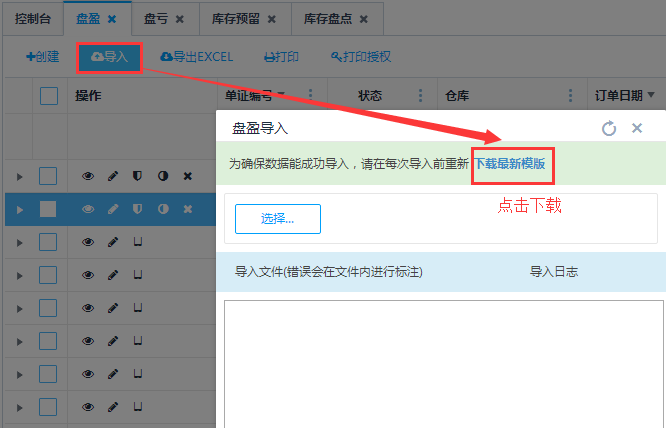Click the 下载最新模版 download link
Viewport: 666px width, 428px height.
point(509,163)
